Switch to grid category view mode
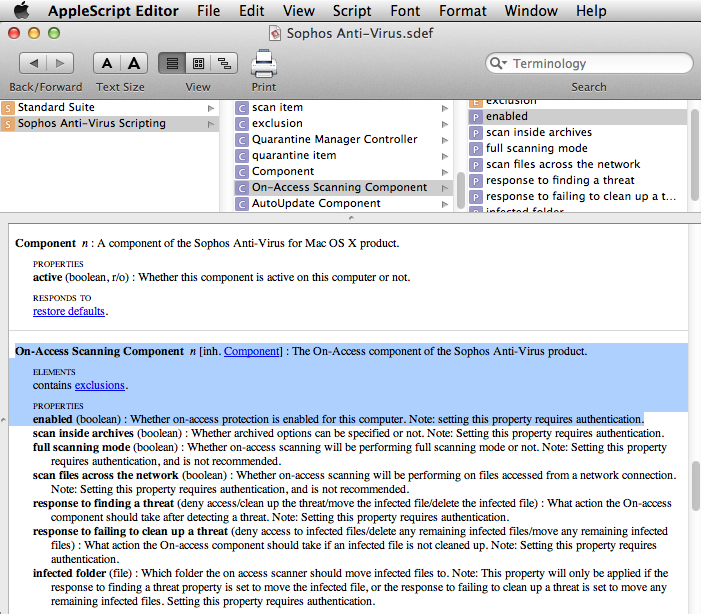 coord(198,63)
